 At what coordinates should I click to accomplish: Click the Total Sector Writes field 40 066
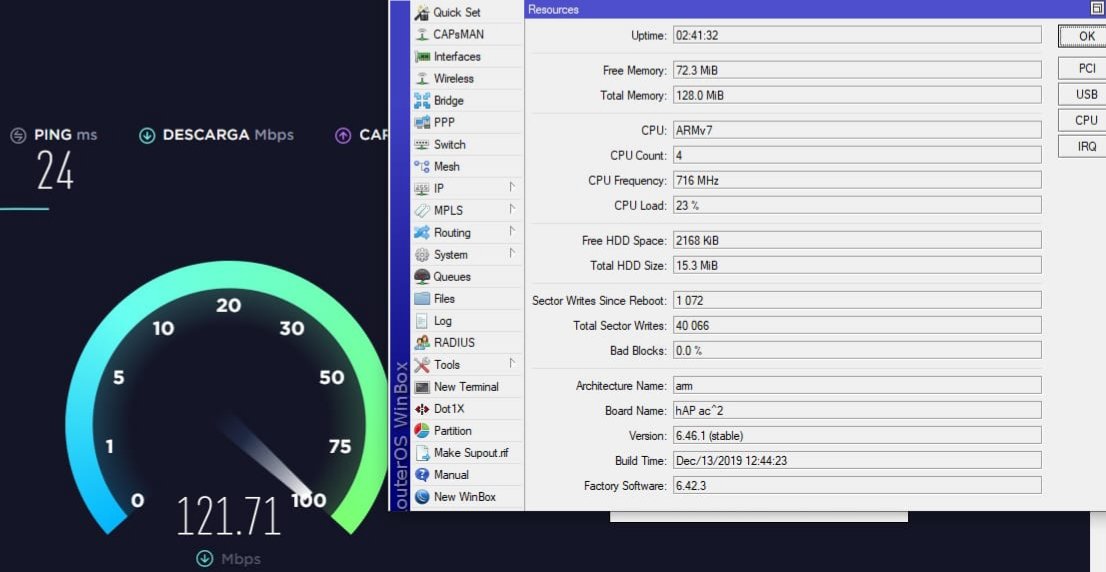point(857,325)
